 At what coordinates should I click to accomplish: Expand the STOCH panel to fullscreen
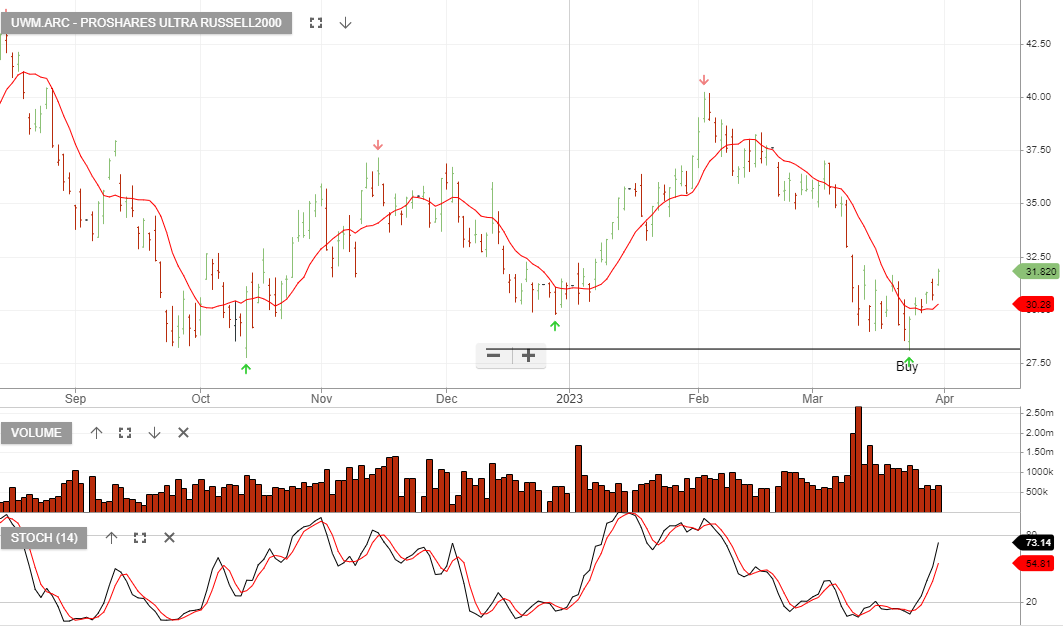pos(139,537)
